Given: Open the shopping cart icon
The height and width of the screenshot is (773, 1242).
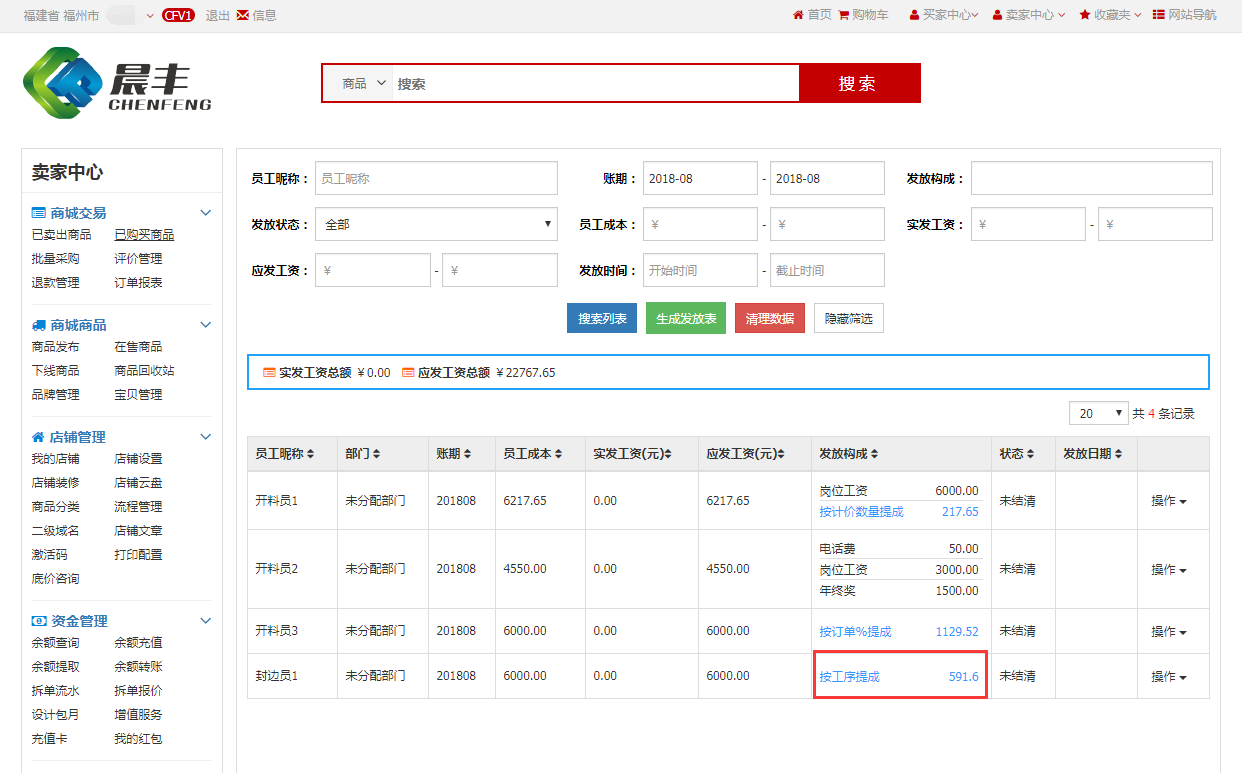Looking at the screenshot, I should [843, 15].
